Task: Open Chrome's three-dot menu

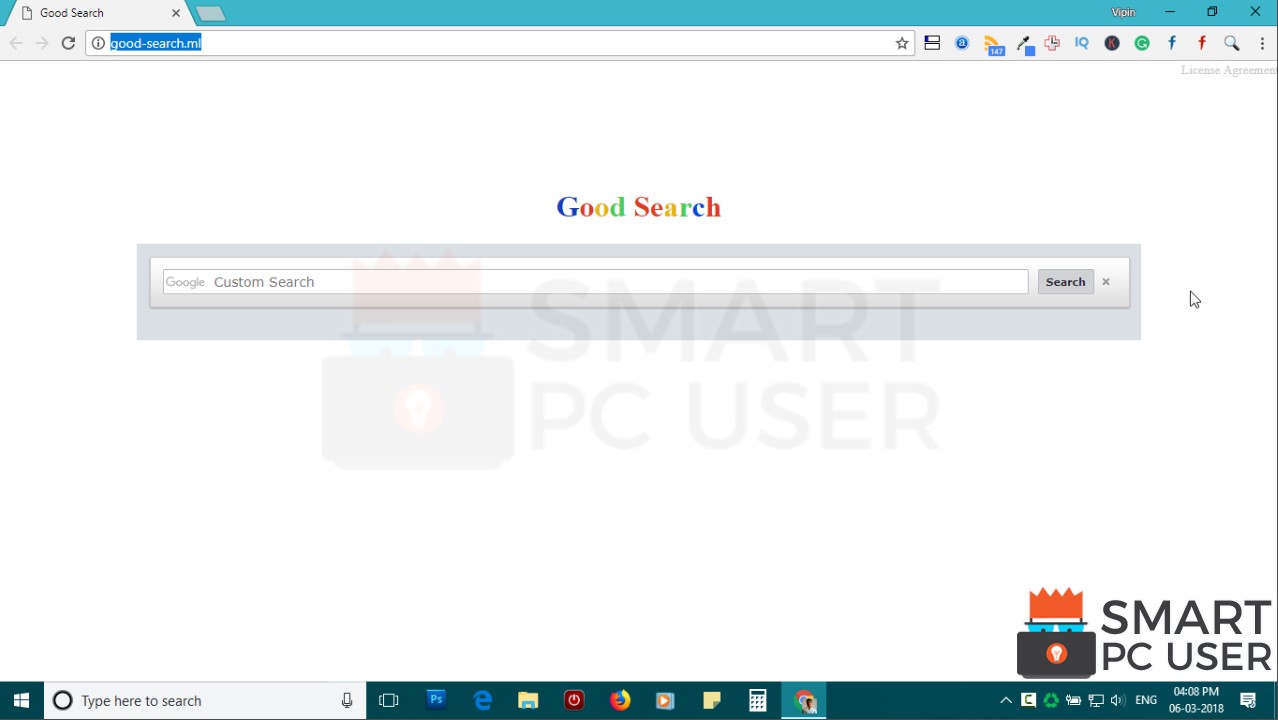Action: pos(1262,43)
